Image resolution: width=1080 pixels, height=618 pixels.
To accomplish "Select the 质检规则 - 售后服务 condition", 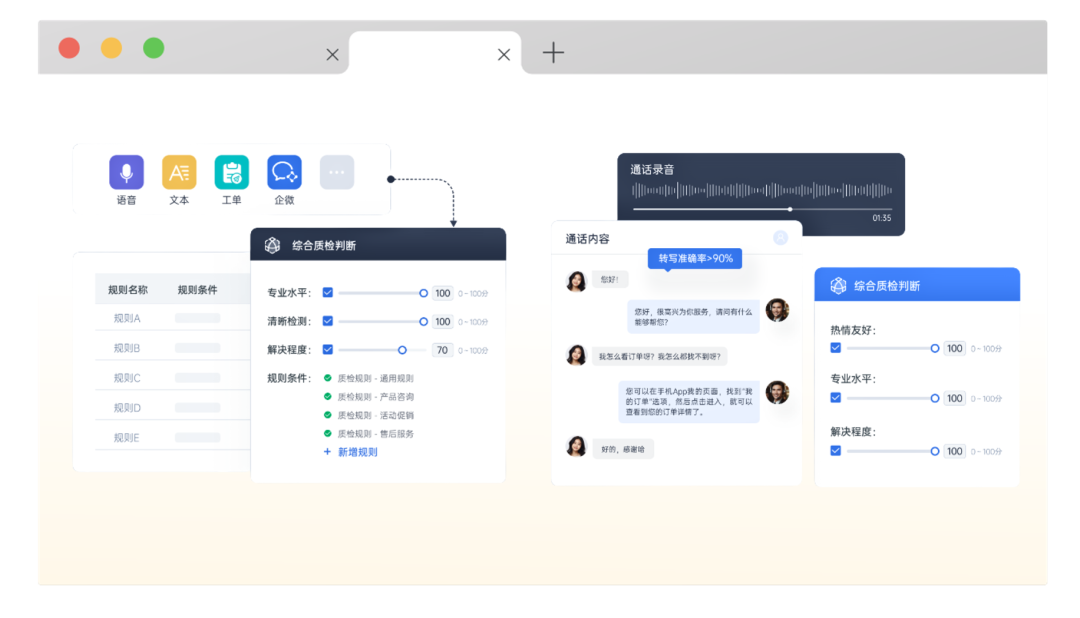I will pyautogui.click(x=368, y=434).
